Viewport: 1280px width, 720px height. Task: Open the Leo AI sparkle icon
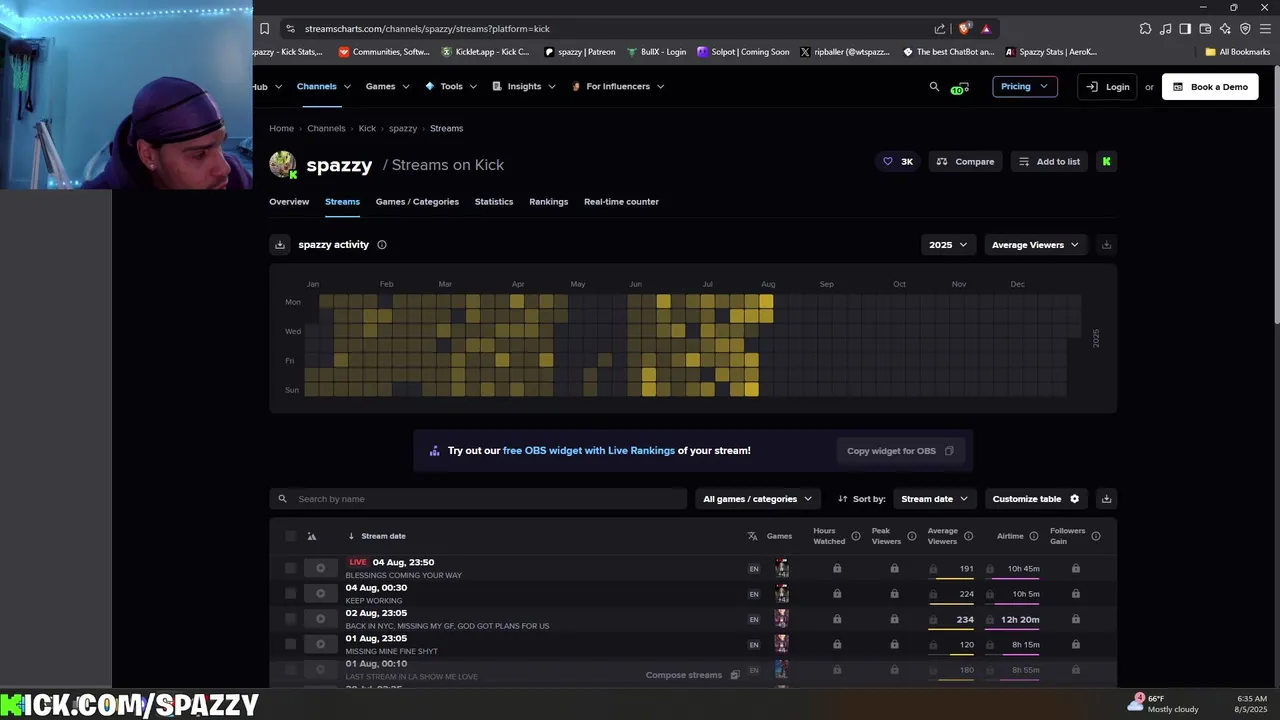1225,29
